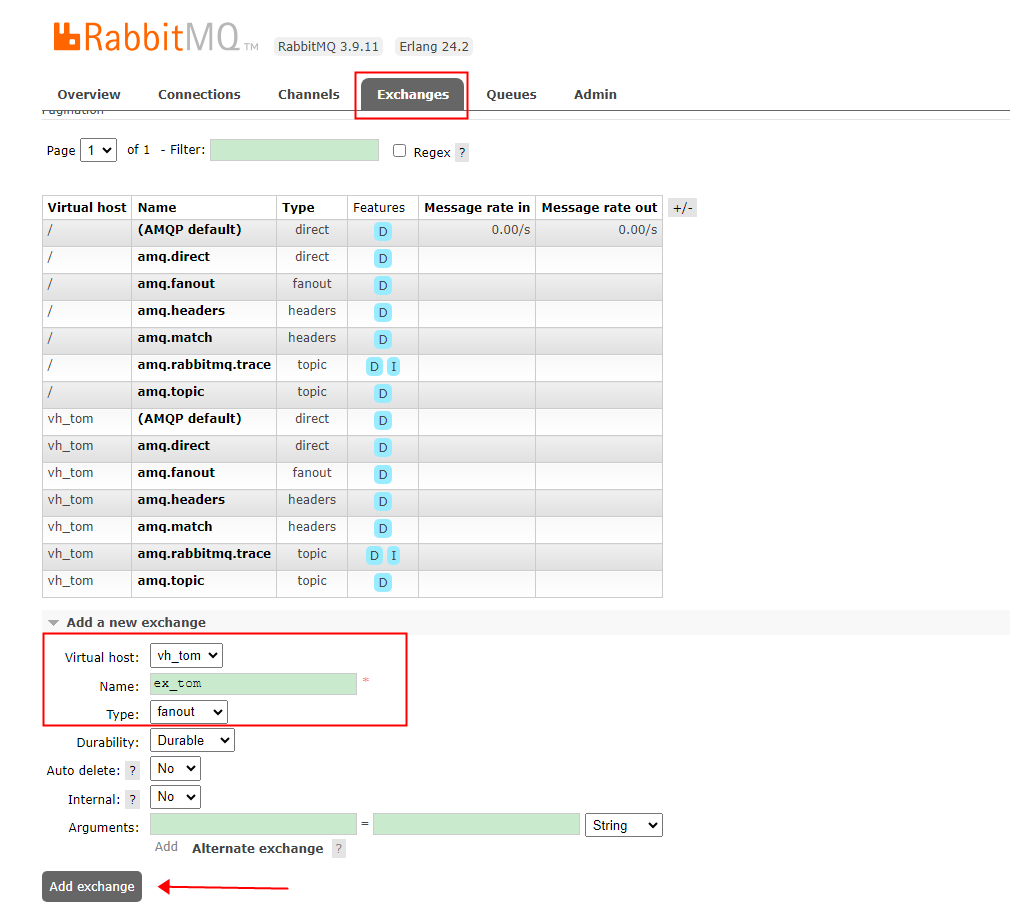
Task: Open the root amq.topic exchange
Action: pos(171,392)
